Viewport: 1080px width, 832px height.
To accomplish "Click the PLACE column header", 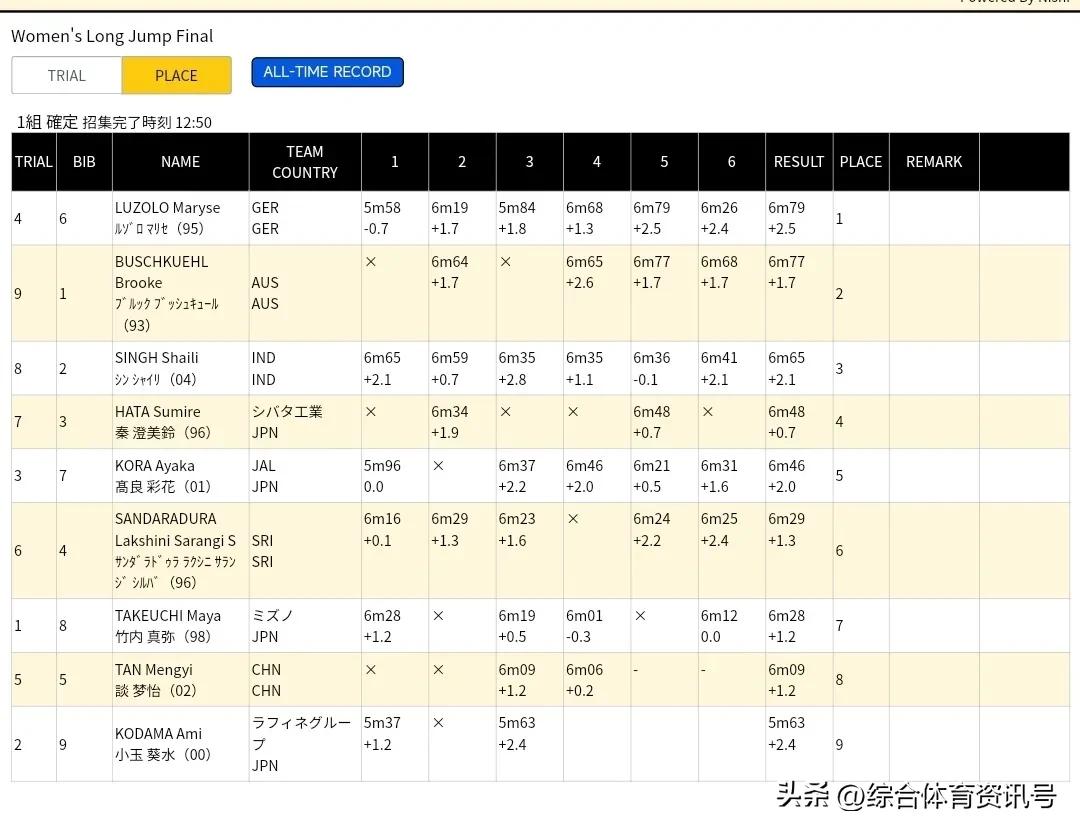I will click(861, 161).
